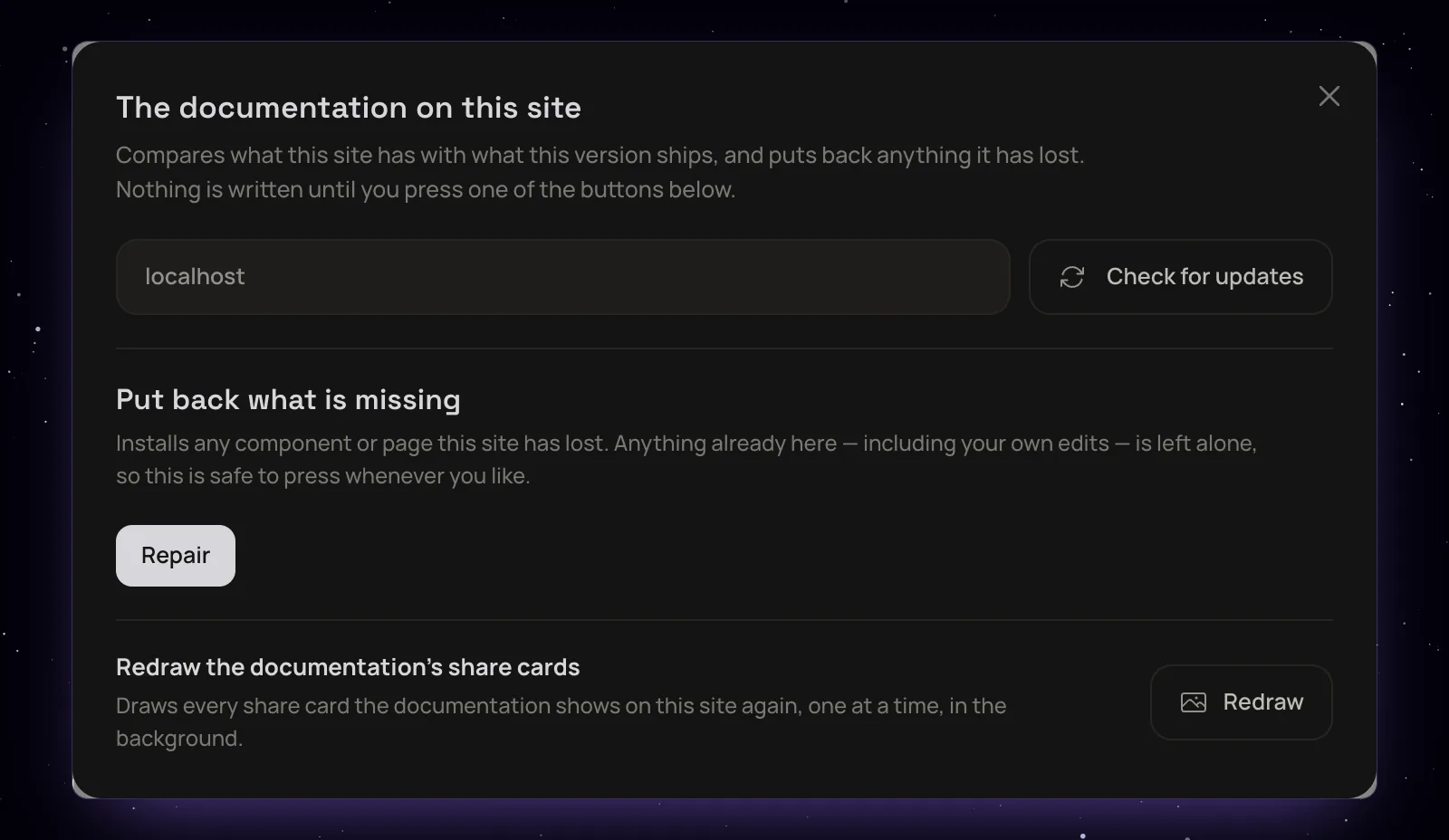The image size is (1449, 840).
Task: Click the Check for updates button
Action: [x=1180, y=277]
